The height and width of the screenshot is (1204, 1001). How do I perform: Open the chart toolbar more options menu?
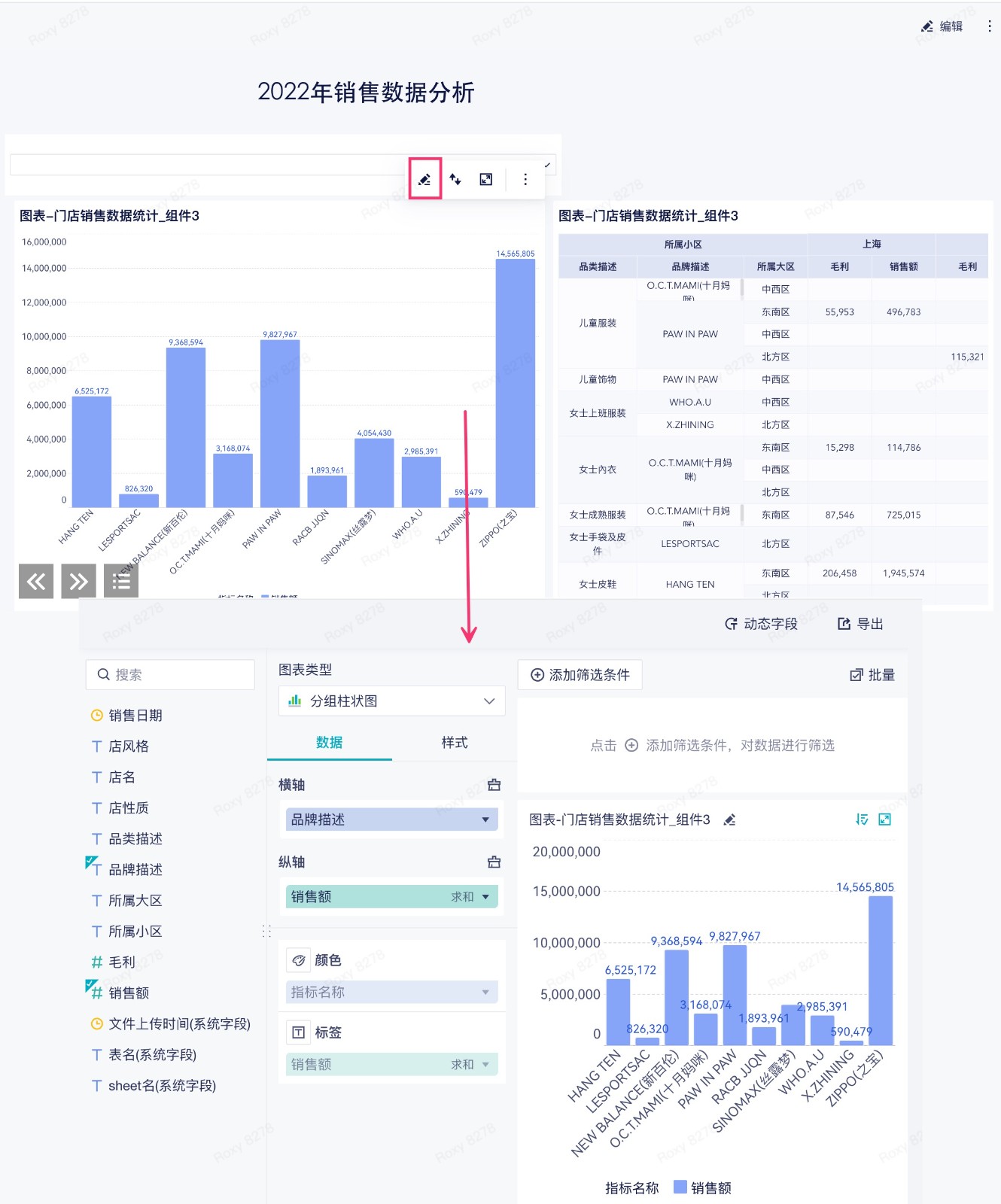(x=525, y=179)
